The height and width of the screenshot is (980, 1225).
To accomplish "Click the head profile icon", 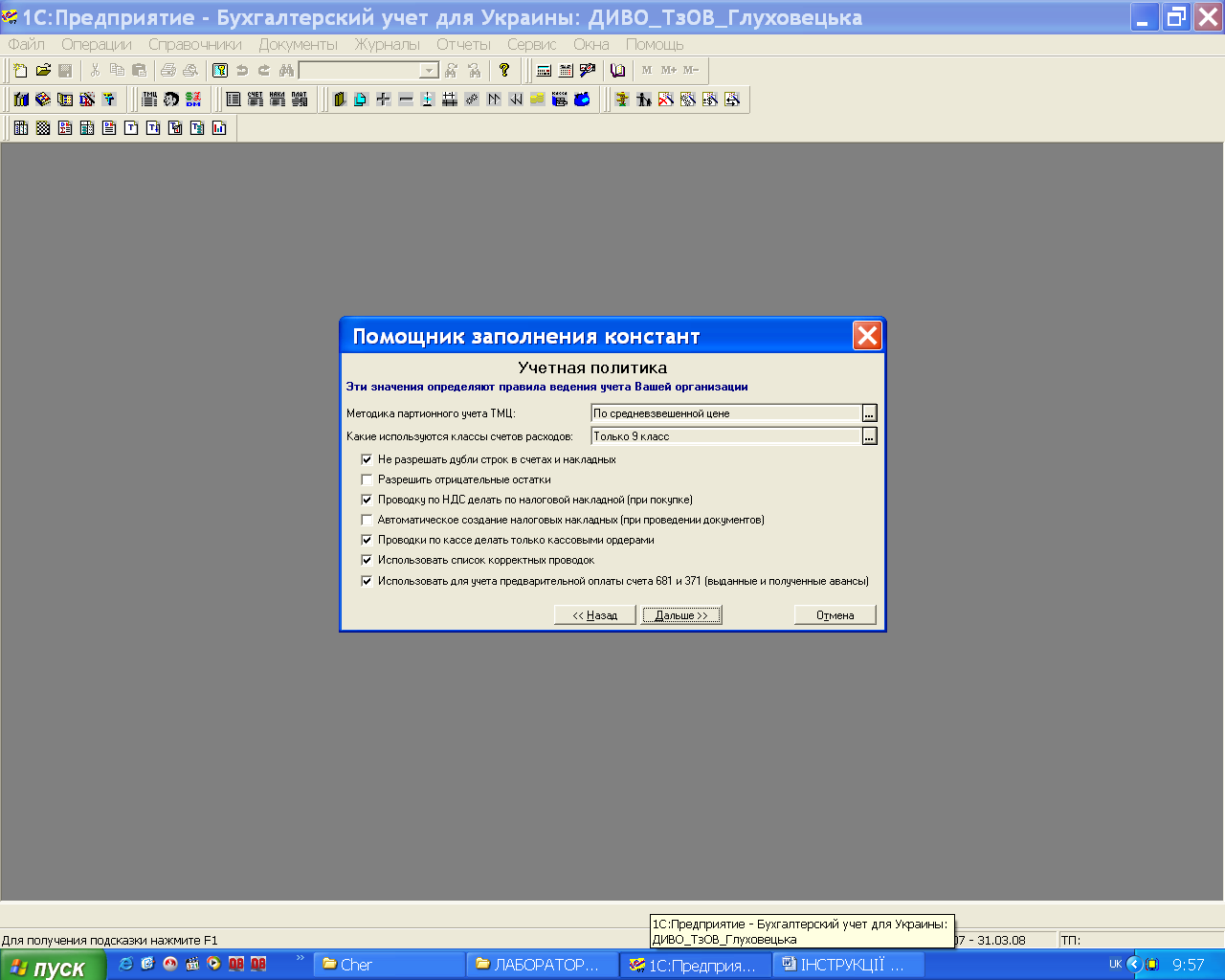I will pos(171,99).
